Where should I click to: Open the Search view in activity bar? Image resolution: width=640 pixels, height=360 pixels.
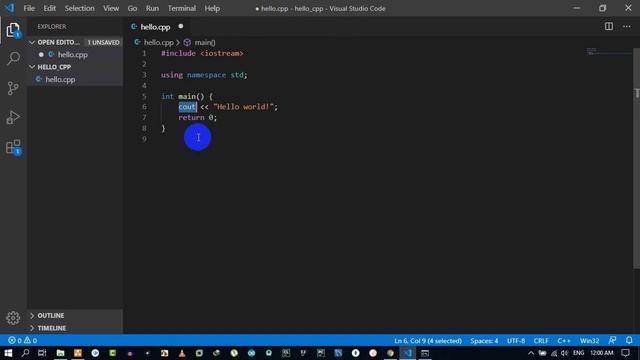point(13,59)
